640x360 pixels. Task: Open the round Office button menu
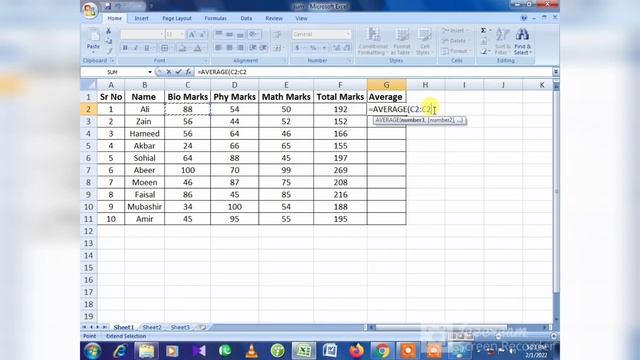pyautogui.click(x=90, y=9)
